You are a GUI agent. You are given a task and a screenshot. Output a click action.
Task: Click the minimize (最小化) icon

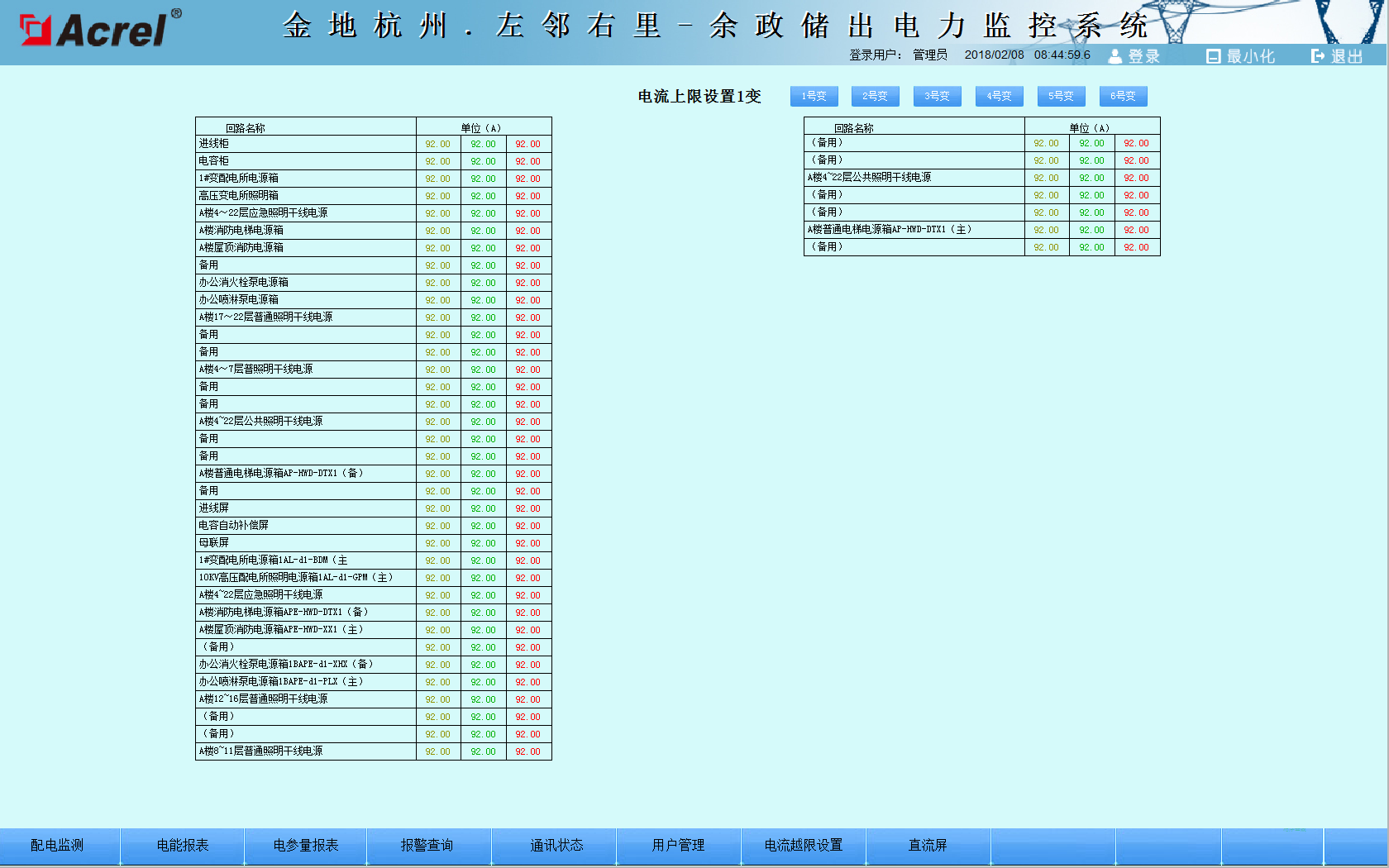tap(1213, 56)
